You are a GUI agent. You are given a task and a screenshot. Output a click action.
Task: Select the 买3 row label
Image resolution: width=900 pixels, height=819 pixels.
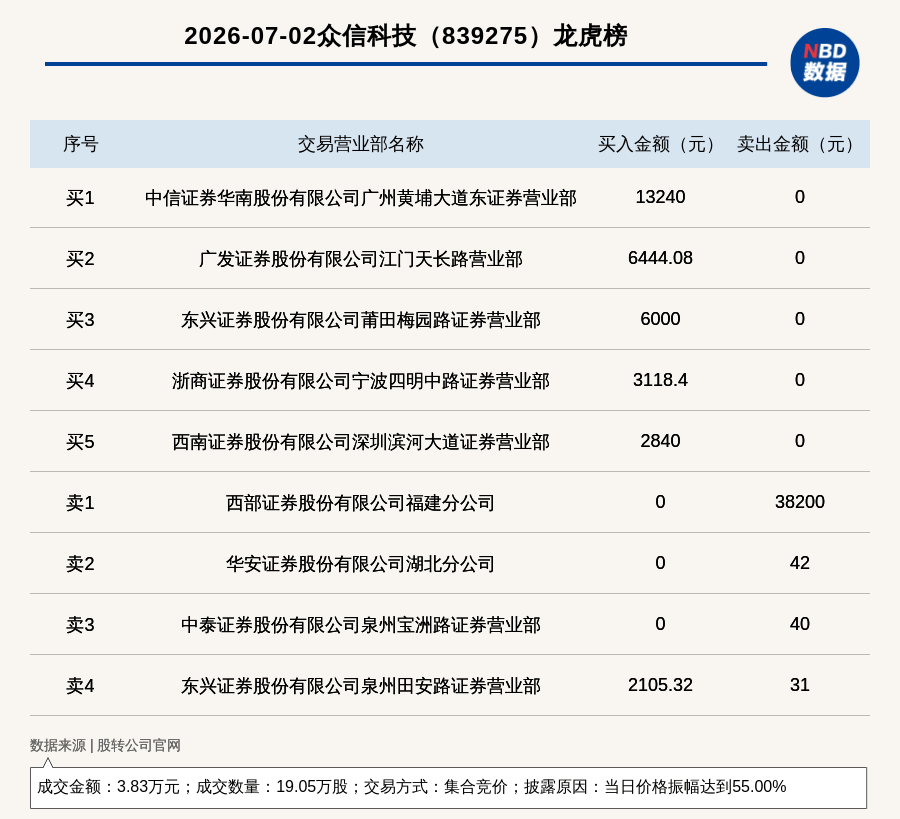tap(80, 320)
